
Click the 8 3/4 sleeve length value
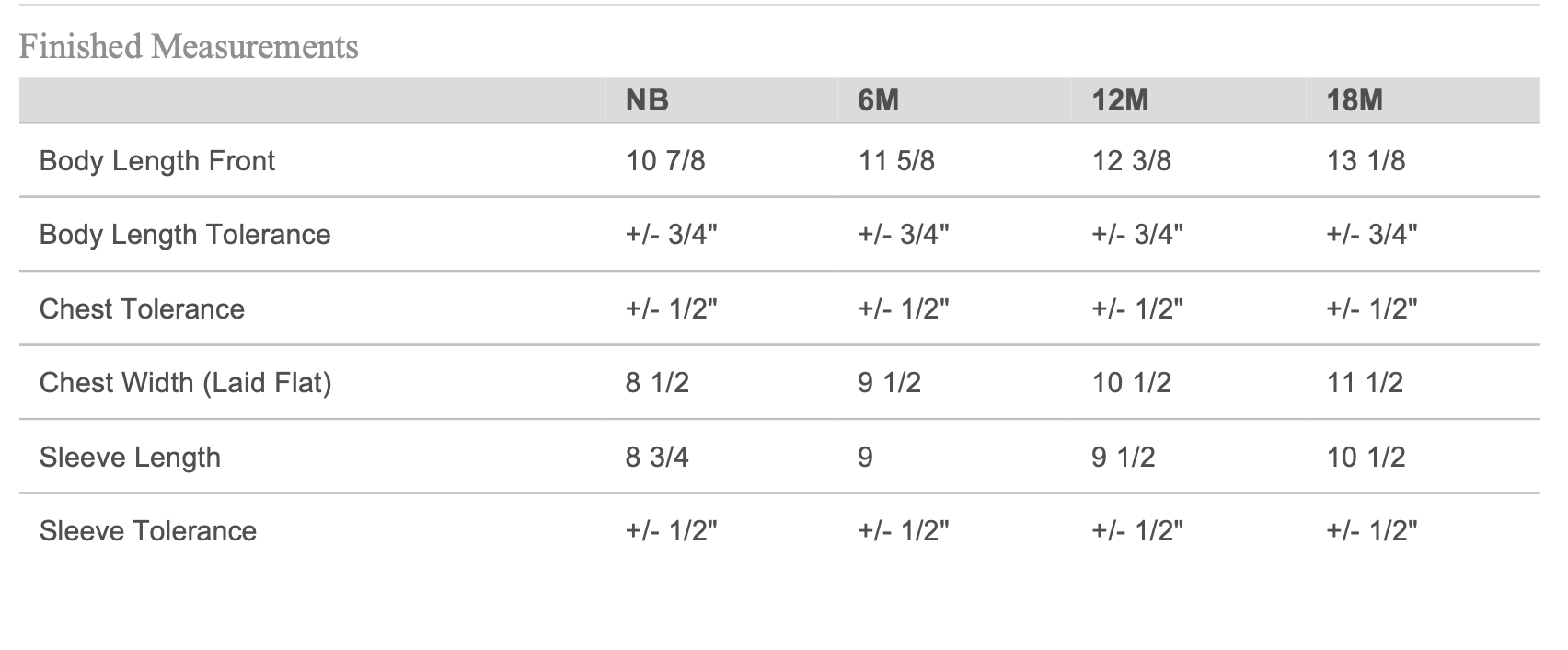pyautogui.click(x=657, y=458)
